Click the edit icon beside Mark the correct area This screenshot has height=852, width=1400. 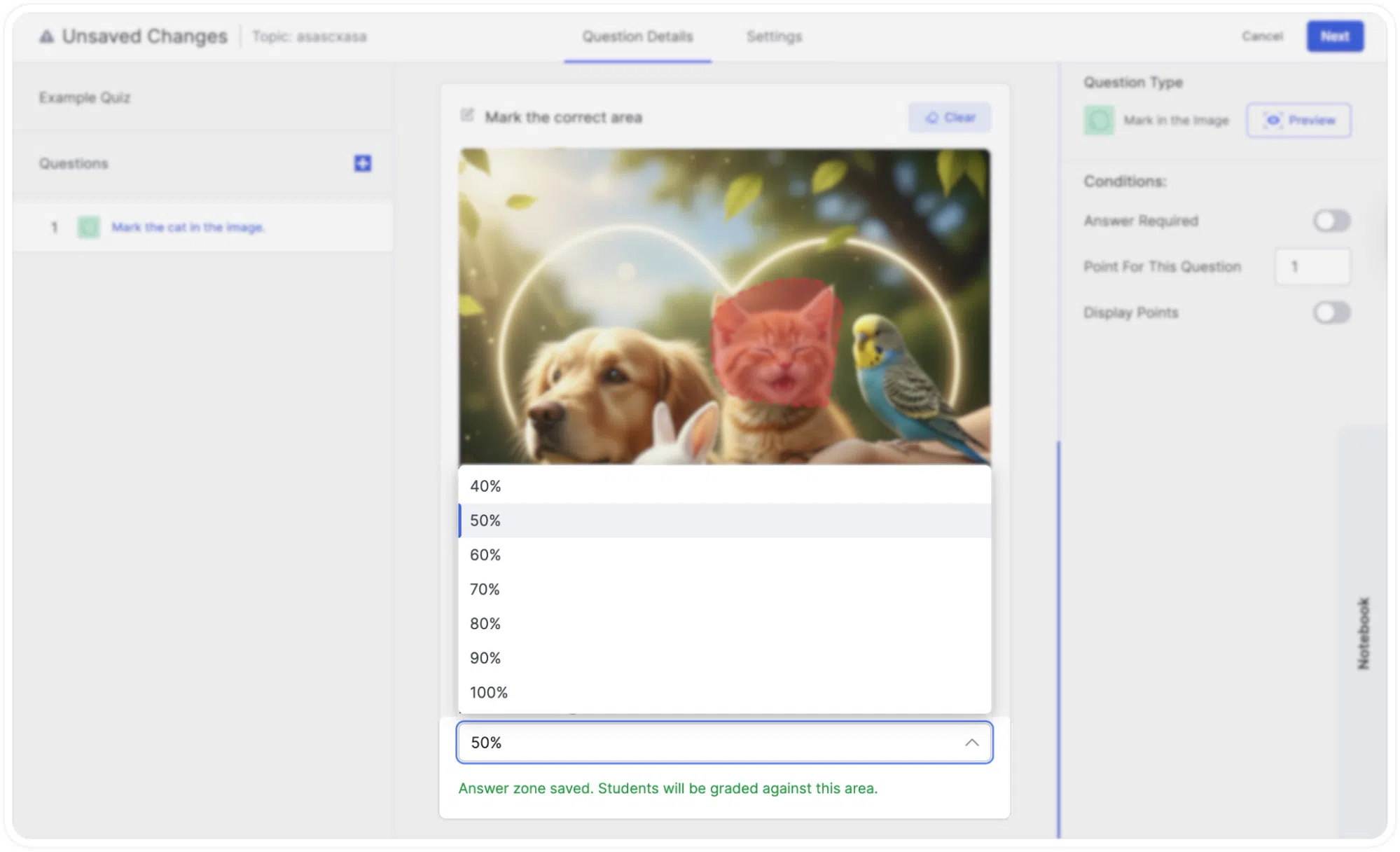(x=467, y=116)
